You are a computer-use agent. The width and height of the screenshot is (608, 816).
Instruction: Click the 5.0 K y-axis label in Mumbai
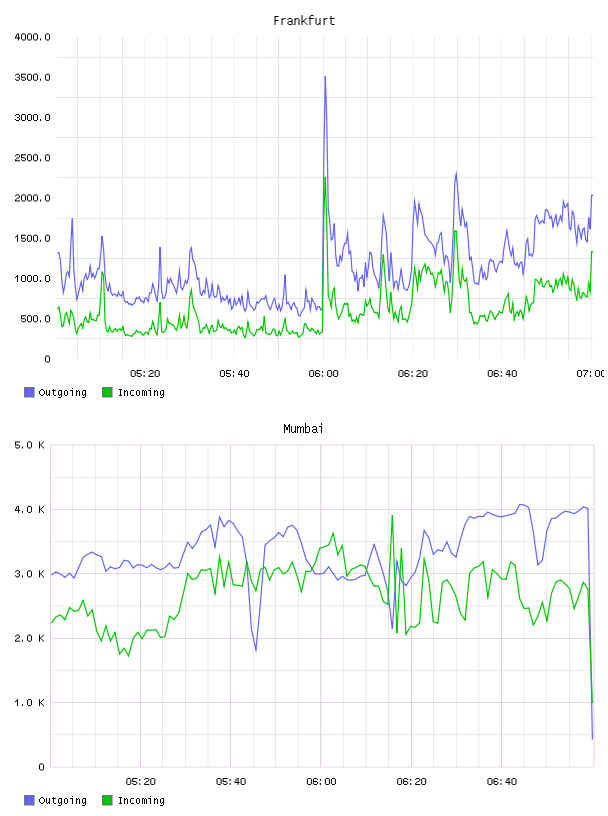29,445
